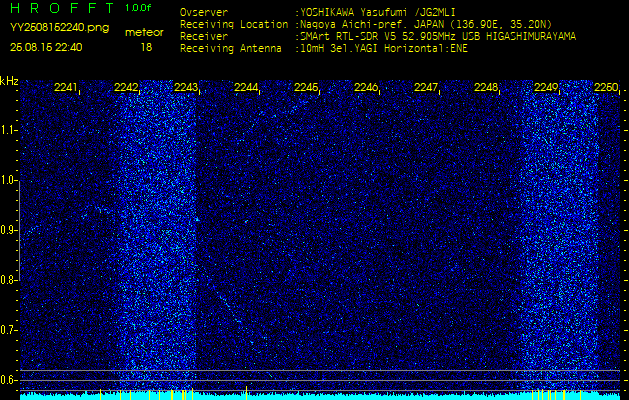Click the 2242 time axis label

pyautogui.click(x=126, y=87)
